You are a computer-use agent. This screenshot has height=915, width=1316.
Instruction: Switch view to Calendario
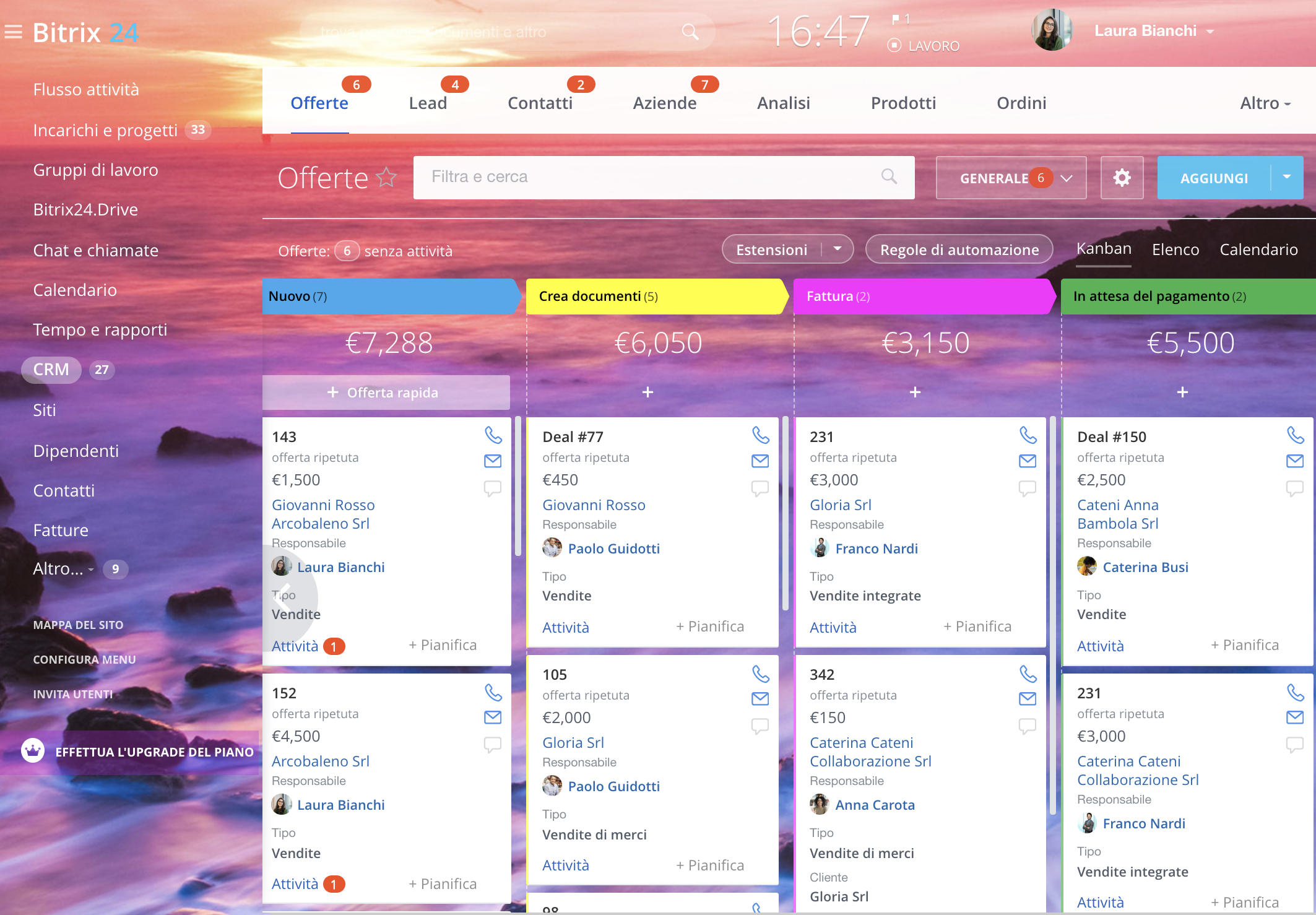[x=1258, y=249]
